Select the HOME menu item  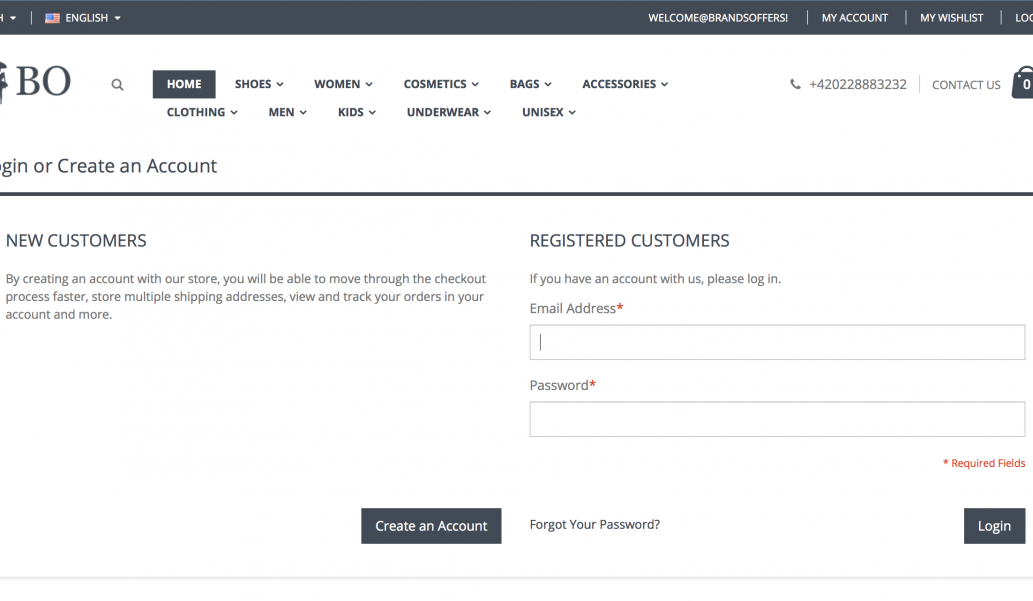click(x=184, y=84)
